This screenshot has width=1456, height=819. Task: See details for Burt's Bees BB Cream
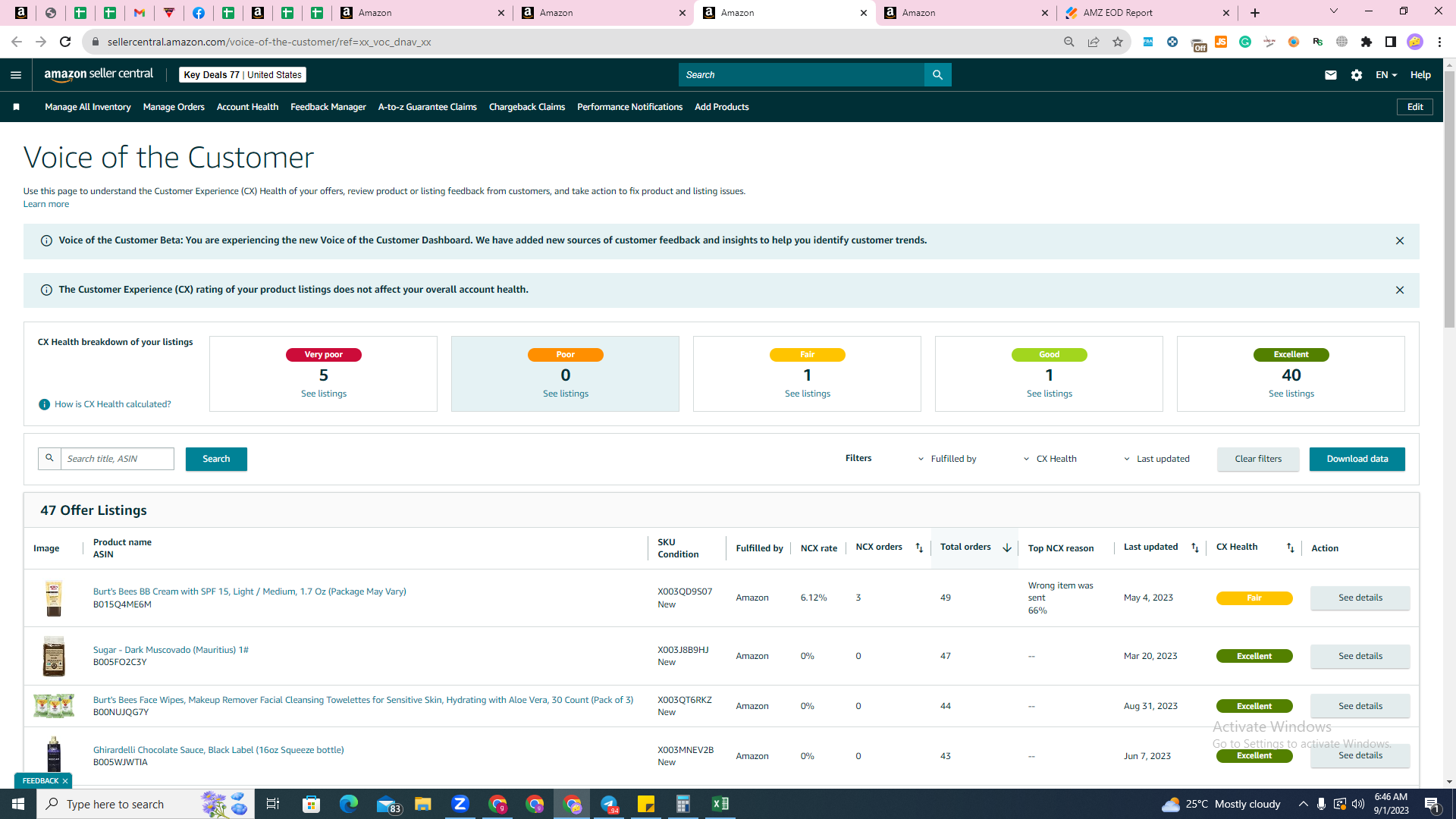pos(1360,598)
